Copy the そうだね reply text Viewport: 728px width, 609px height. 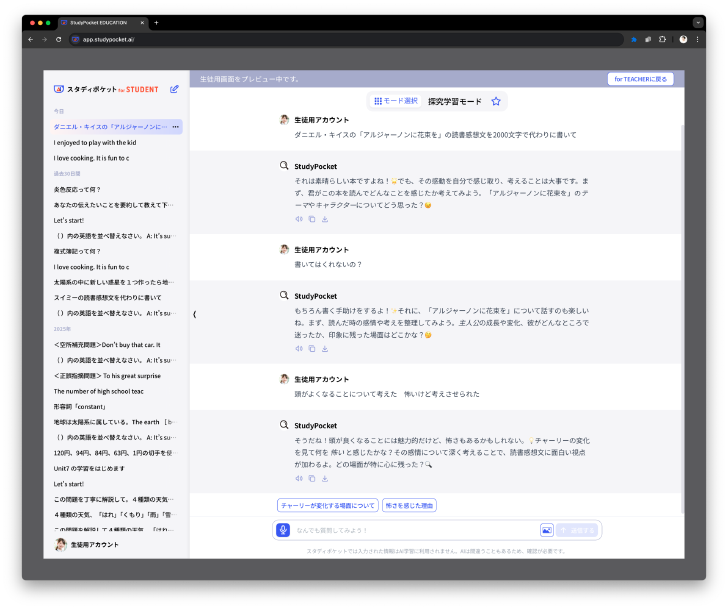pyautogui.click(x=312, y=478)
